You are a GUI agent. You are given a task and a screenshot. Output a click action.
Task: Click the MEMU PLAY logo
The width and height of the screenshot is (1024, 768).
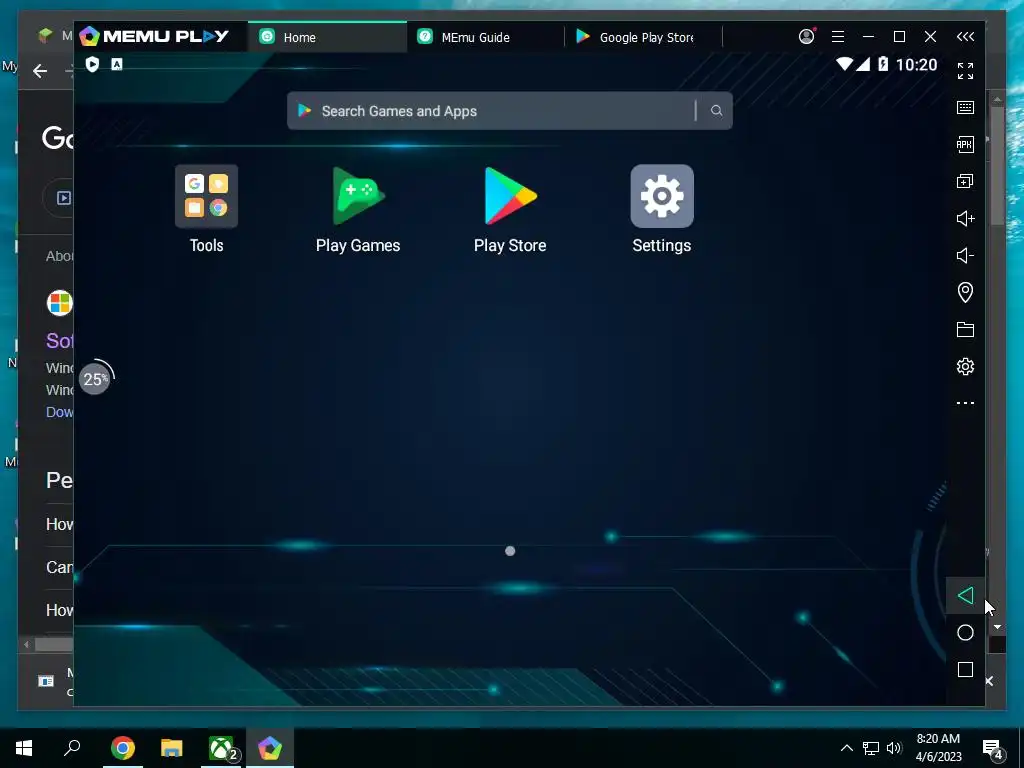[x=154, y=36]
